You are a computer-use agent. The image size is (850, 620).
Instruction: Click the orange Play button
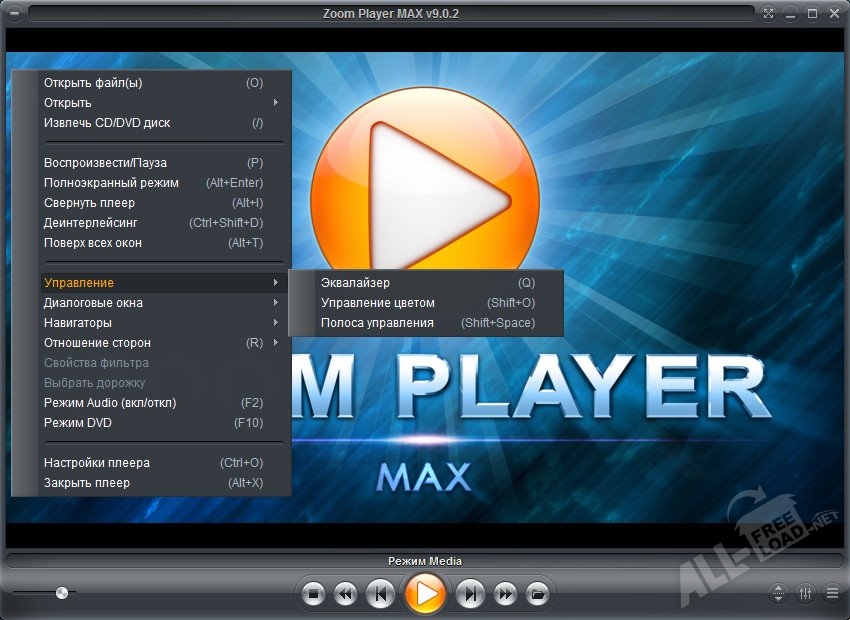[426, 594]
